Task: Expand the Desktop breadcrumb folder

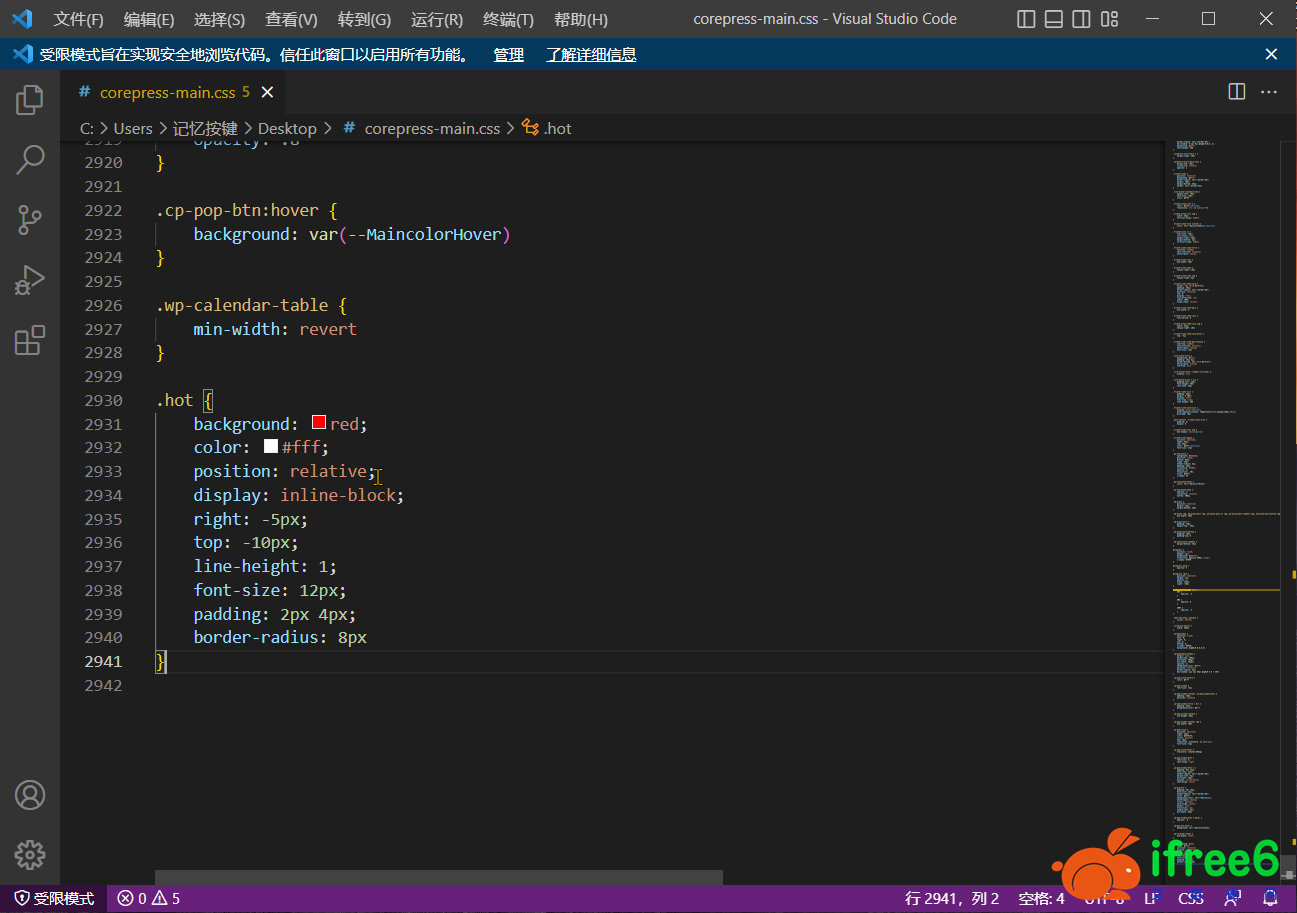Action: (286, 128)
